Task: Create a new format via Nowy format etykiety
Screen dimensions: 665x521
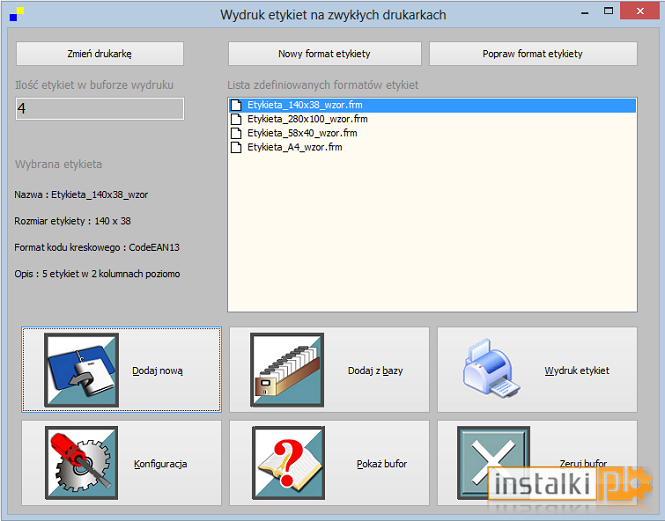Action: (324, 53)
